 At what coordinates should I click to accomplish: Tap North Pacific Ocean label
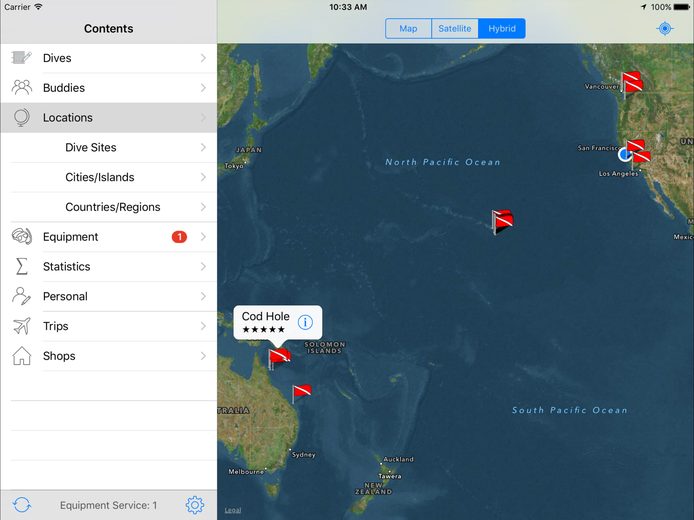[x=443, y=162]
